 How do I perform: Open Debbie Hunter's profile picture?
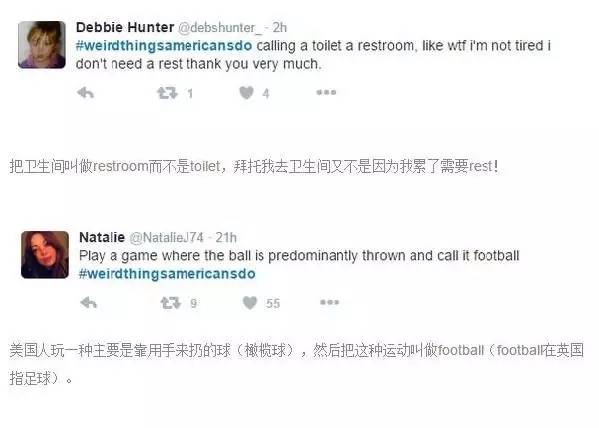(42, 45)
